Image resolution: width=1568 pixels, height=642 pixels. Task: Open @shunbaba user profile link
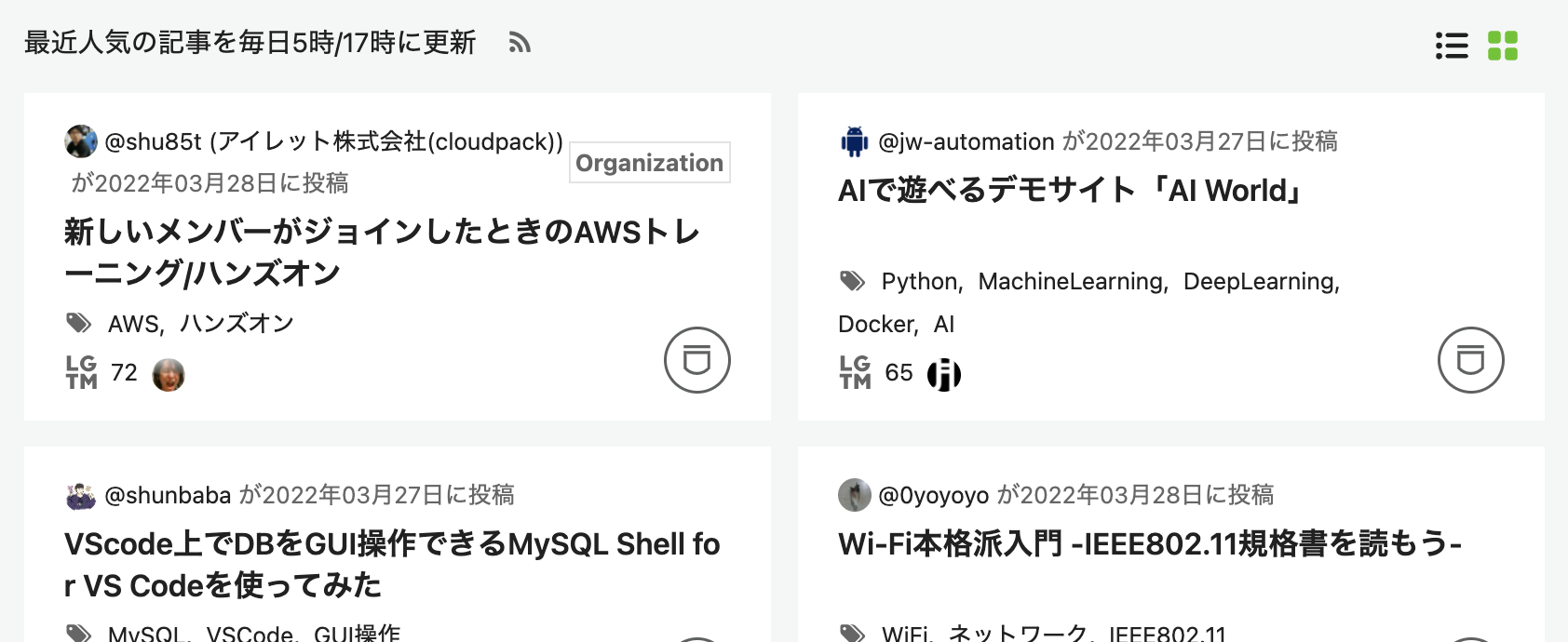coord(168,495)
